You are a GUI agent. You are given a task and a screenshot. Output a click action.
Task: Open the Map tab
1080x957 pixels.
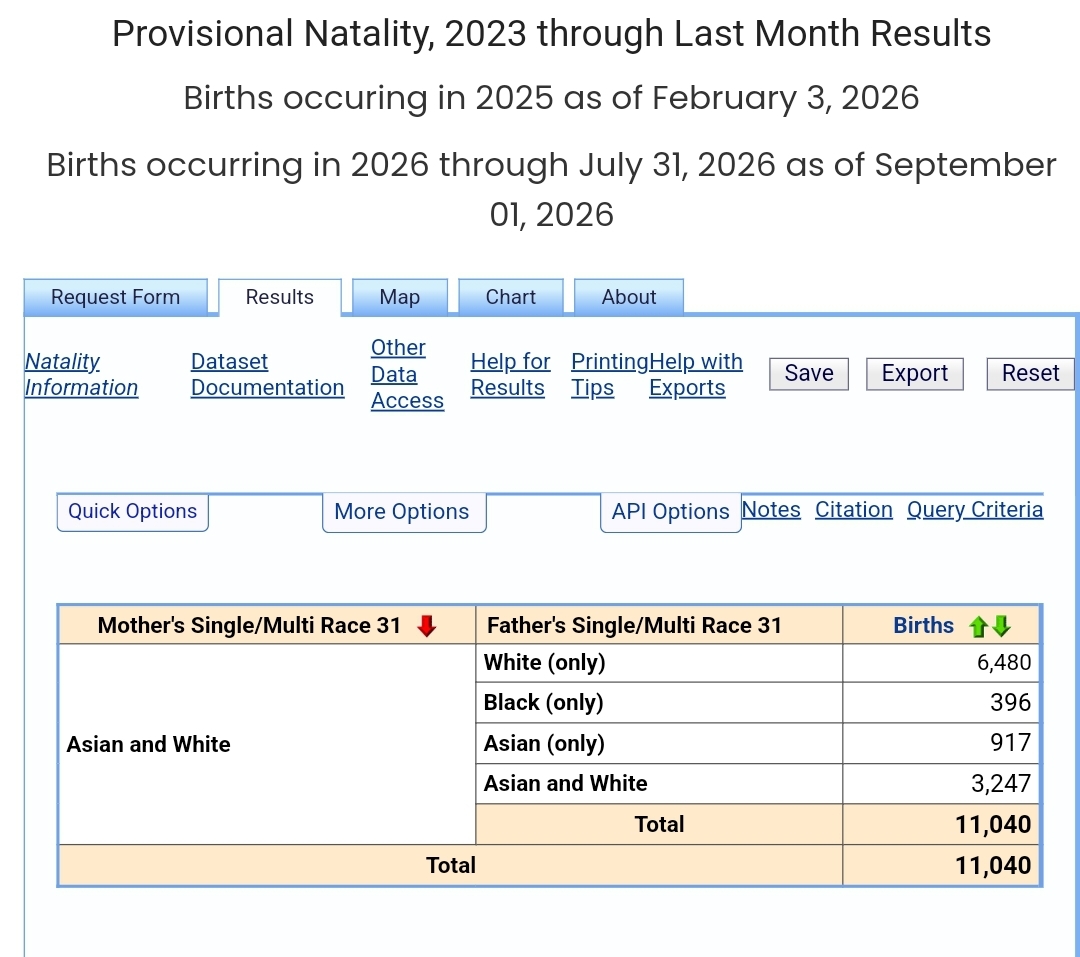(x=400, y=297)
